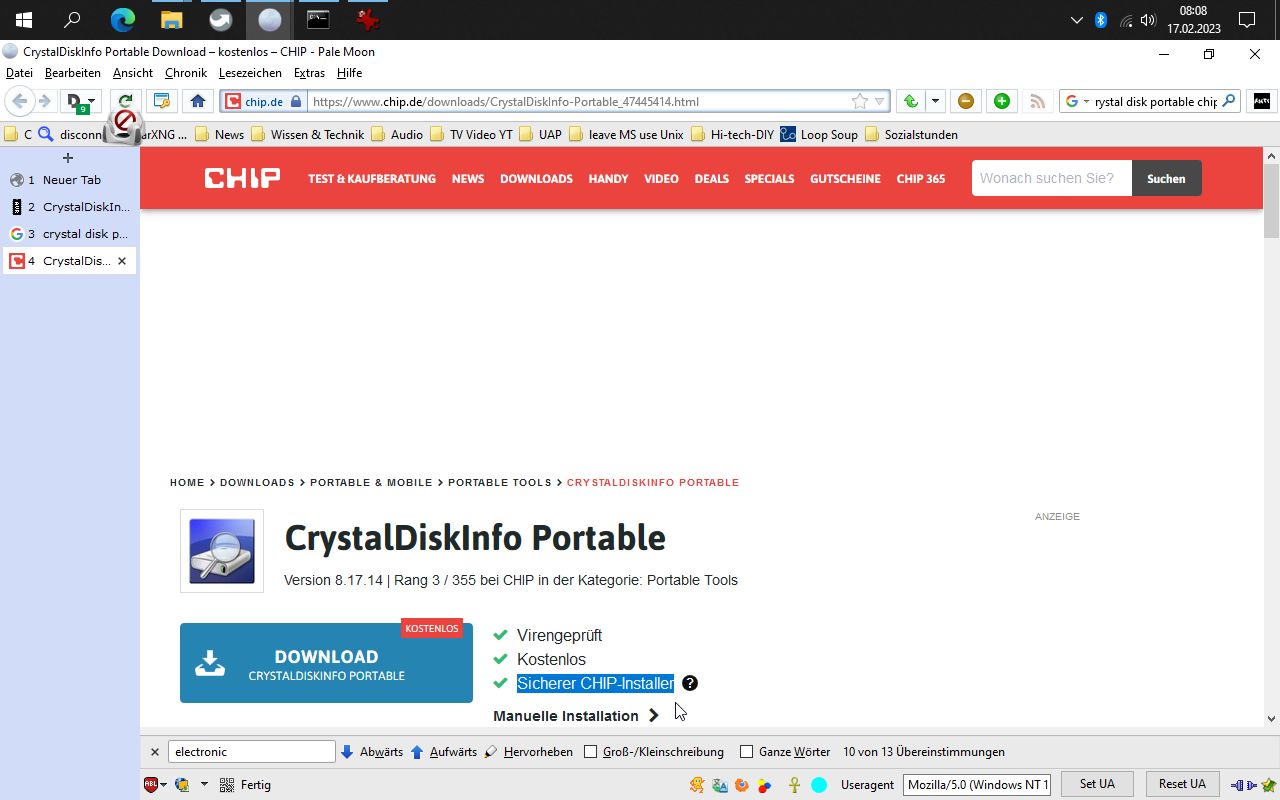This screenshot has height=800, width=1280.
Task: Open dropdown arrow beside globe status icon
Action: pyautogui.click(x=203, y=785)
